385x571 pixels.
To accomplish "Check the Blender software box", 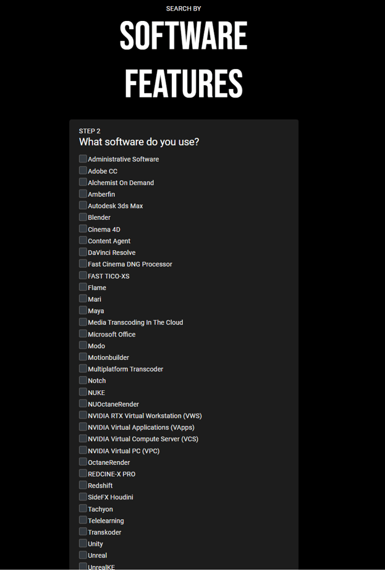I will coord(83,217).
